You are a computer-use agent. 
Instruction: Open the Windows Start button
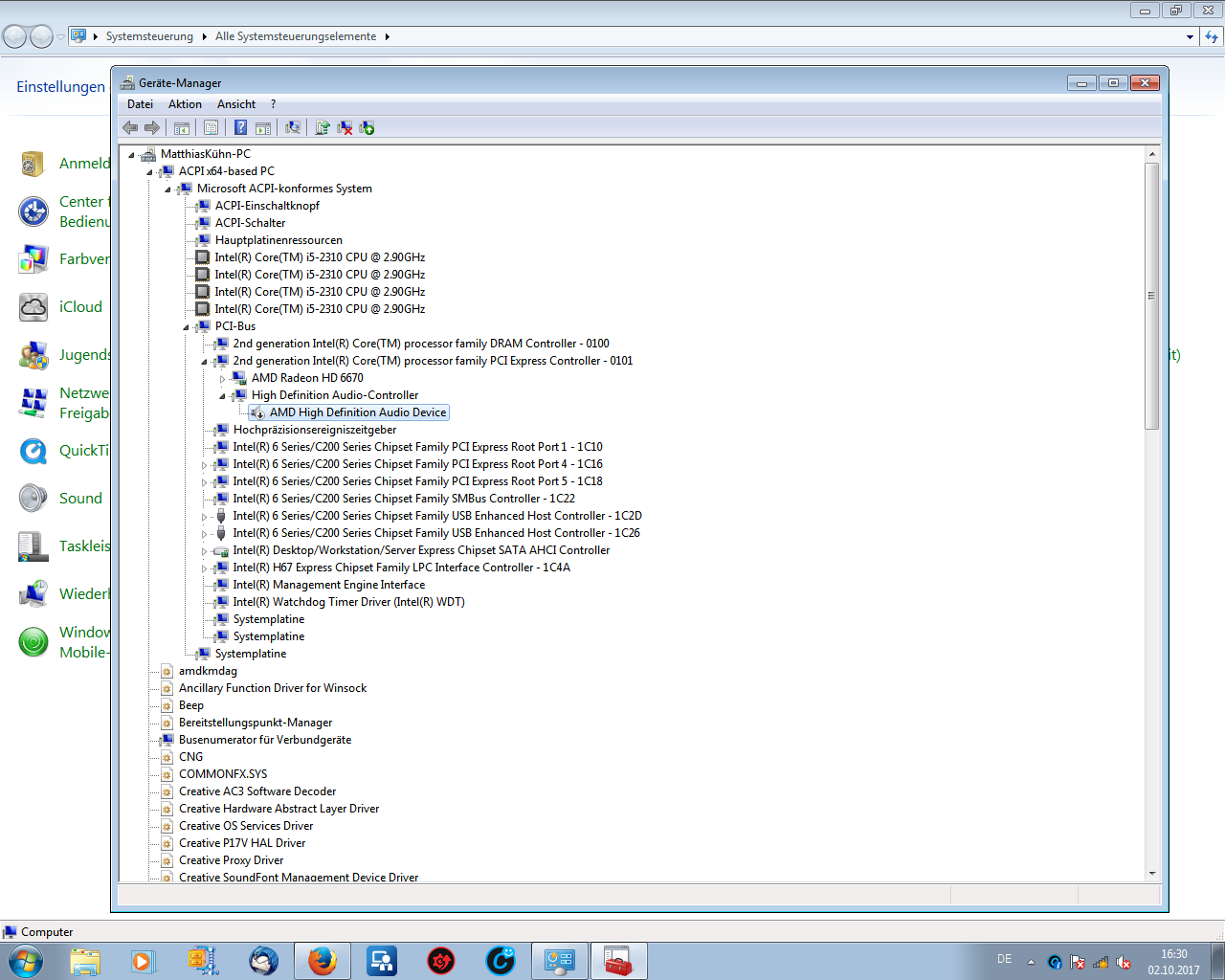tap(26, 960)
